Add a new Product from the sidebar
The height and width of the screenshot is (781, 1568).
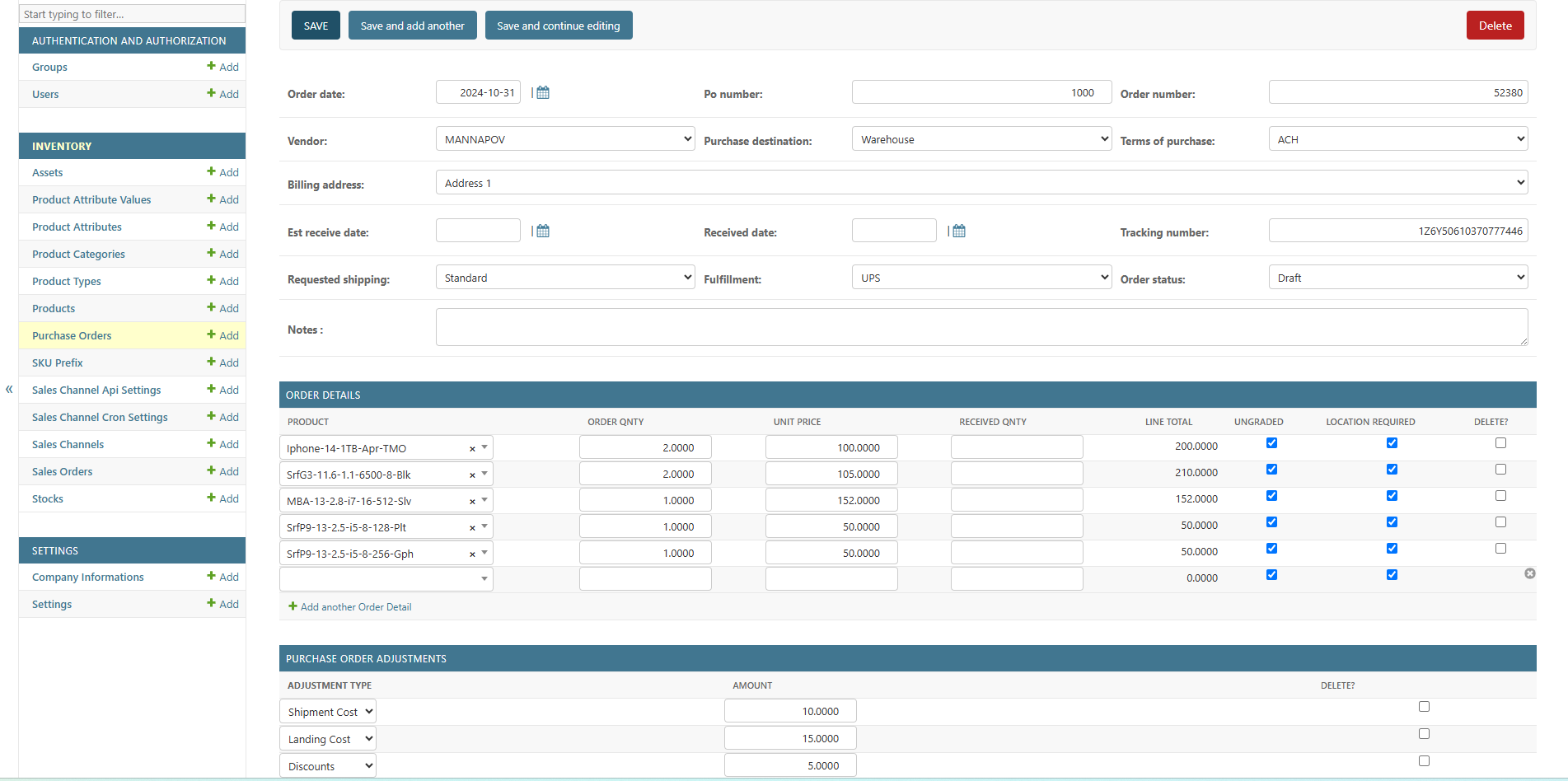pyautogui.click(x=222, y=308)
